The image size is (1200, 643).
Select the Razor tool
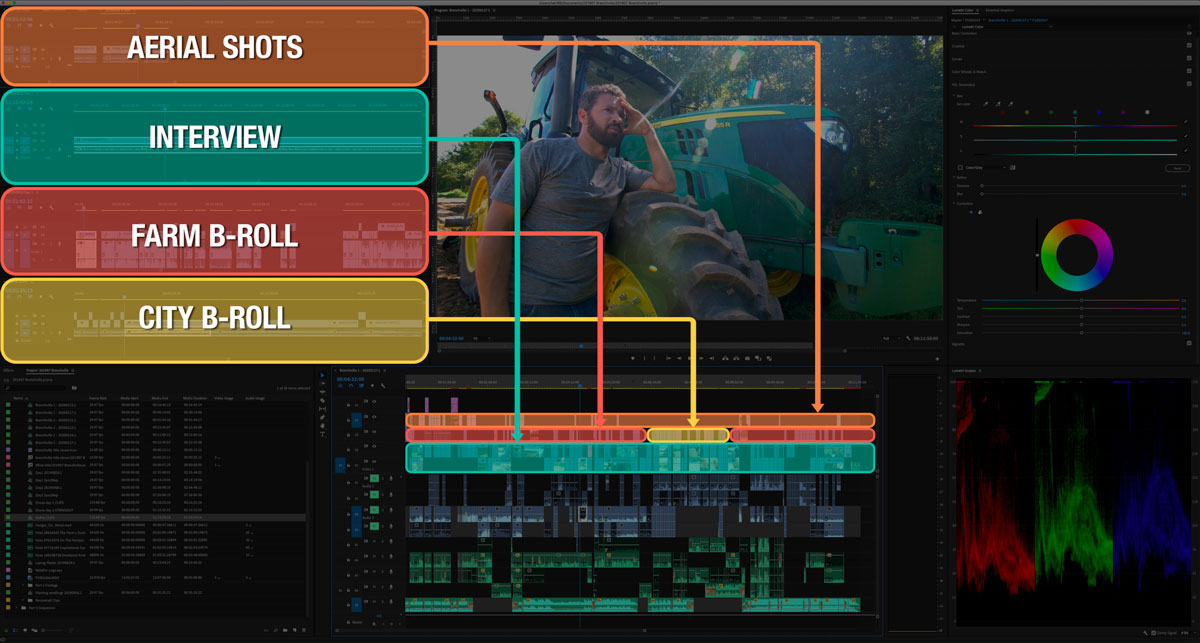322,400
